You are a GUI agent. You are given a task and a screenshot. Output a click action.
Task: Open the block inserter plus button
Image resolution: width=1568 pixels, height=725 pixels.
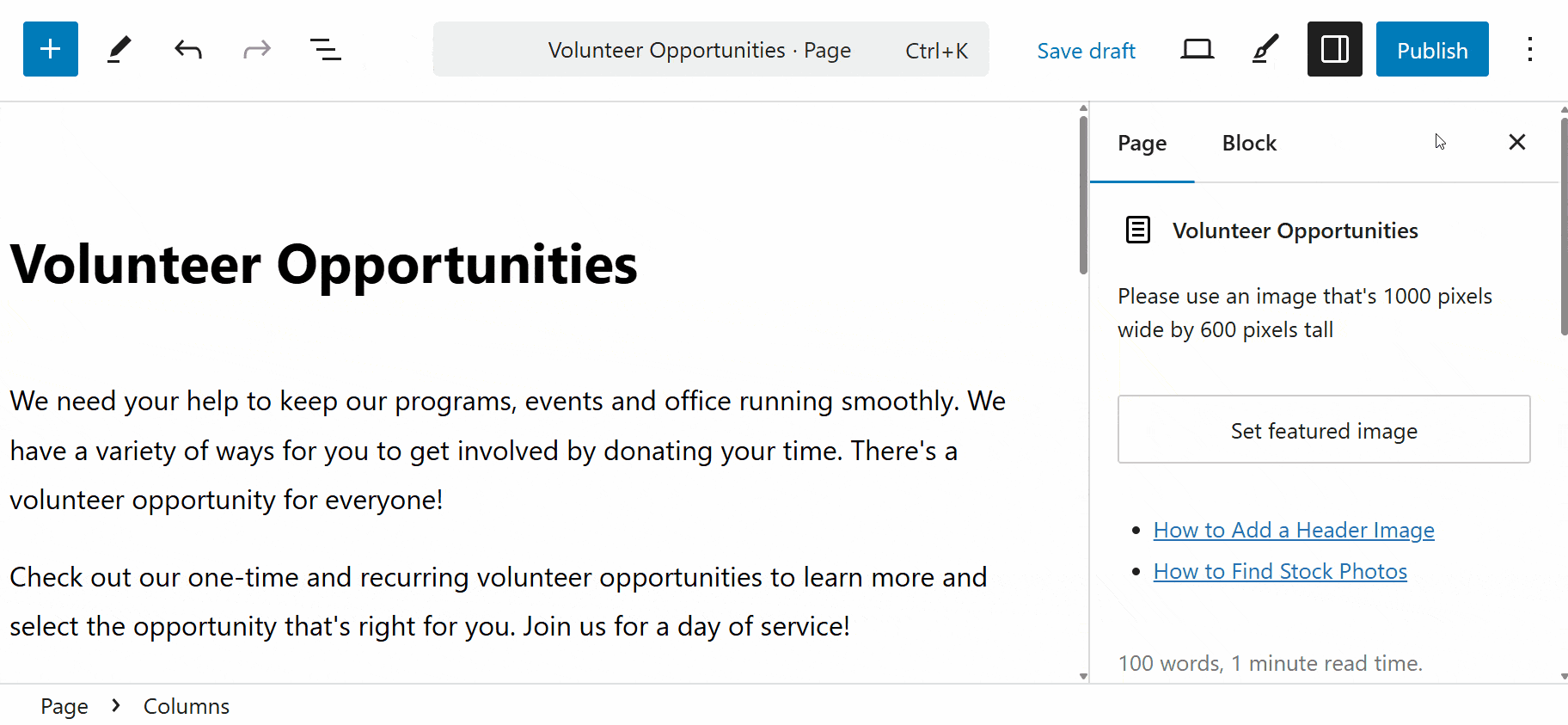[x=50, y=49]
